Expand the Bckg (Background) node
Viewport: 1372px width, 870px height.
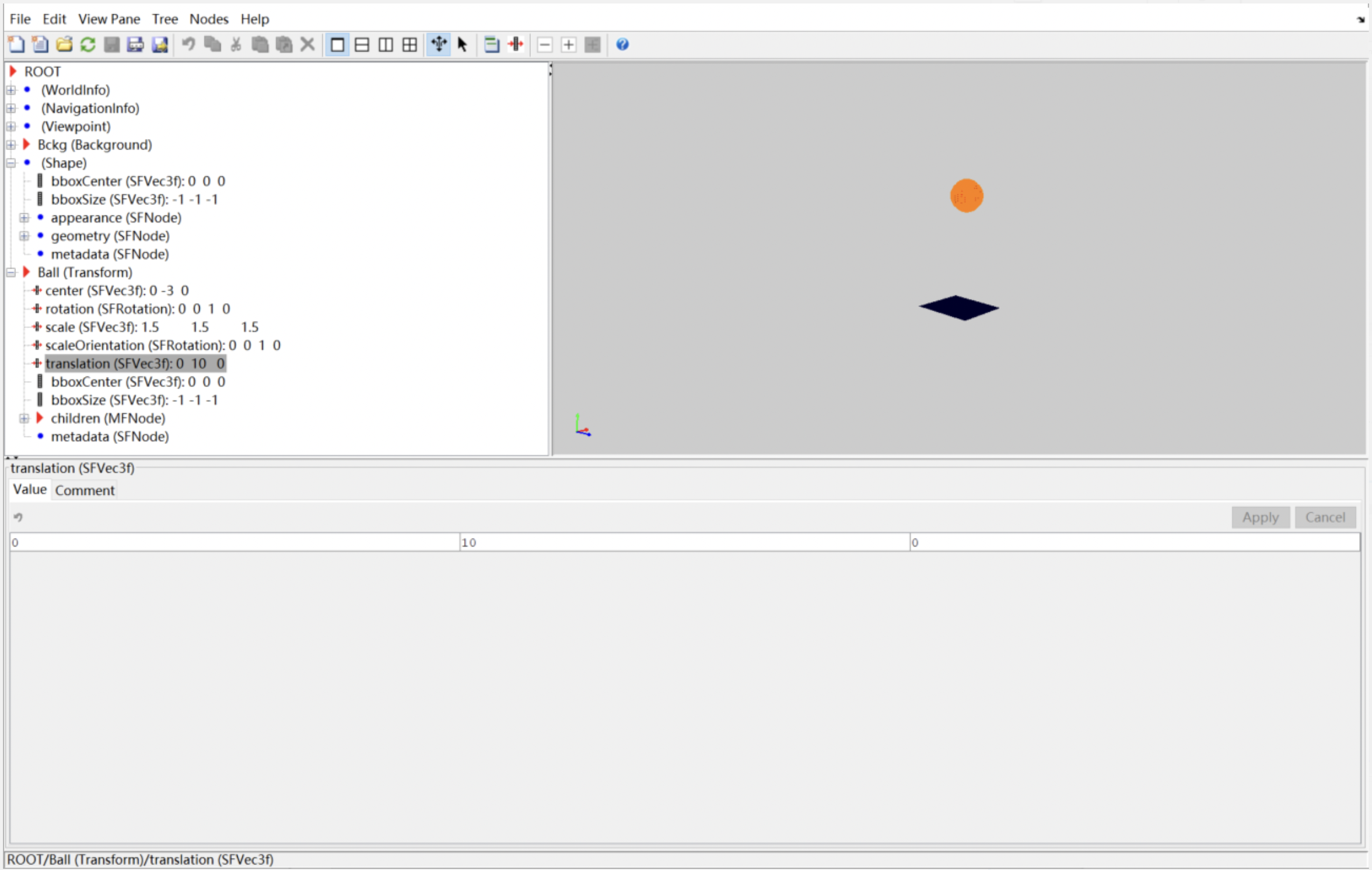(x=11, y=145)
